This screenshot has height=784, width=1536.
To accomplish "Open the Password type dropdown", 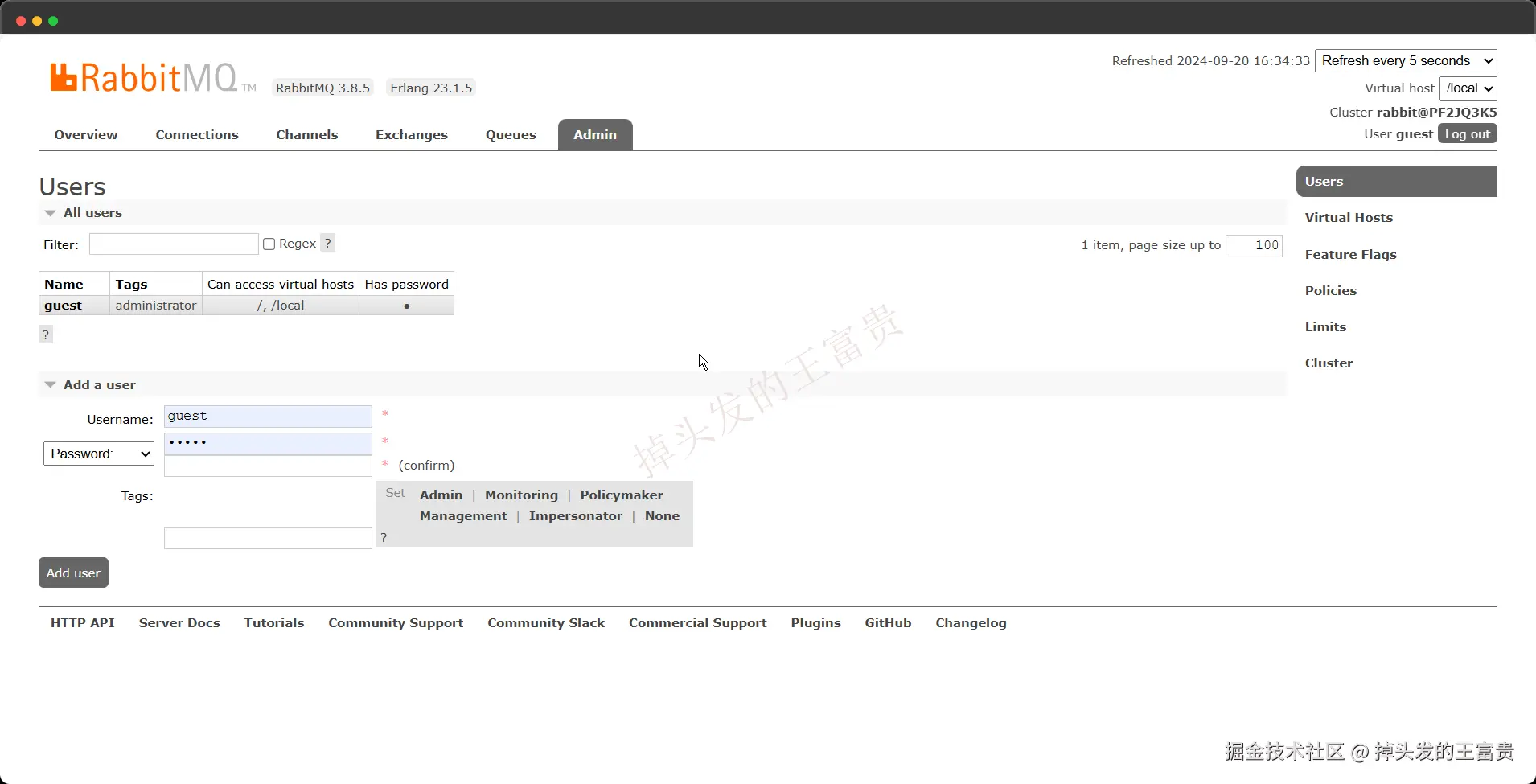I will coord(99,454).
